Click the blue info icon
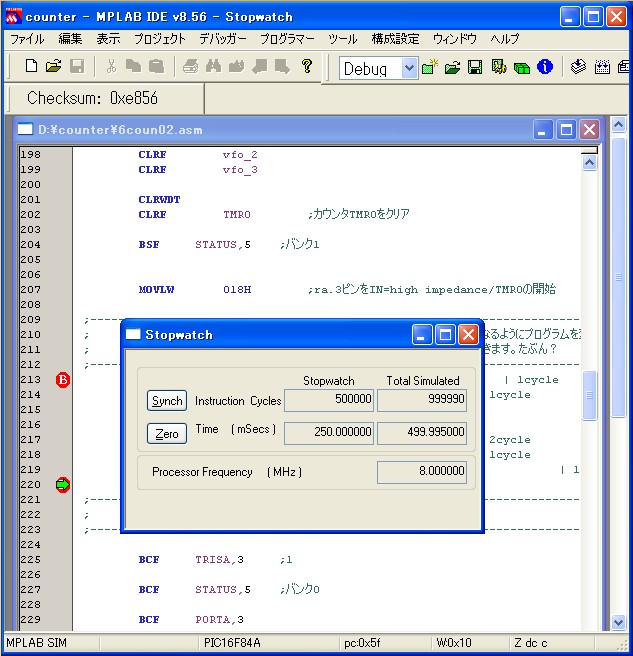633x656 pixels. (545, 67)
